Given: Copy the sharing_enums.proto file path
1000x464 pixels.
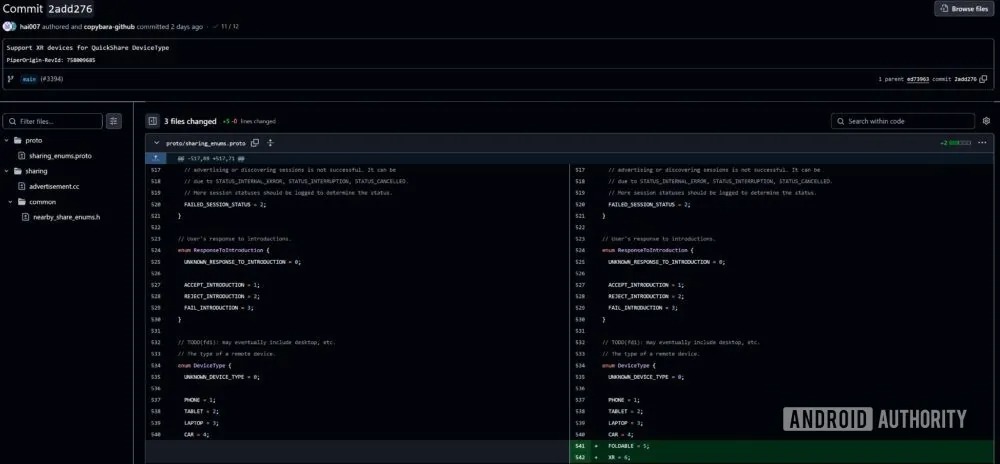Looking at the screenshot, I should (x=256, y=143).
